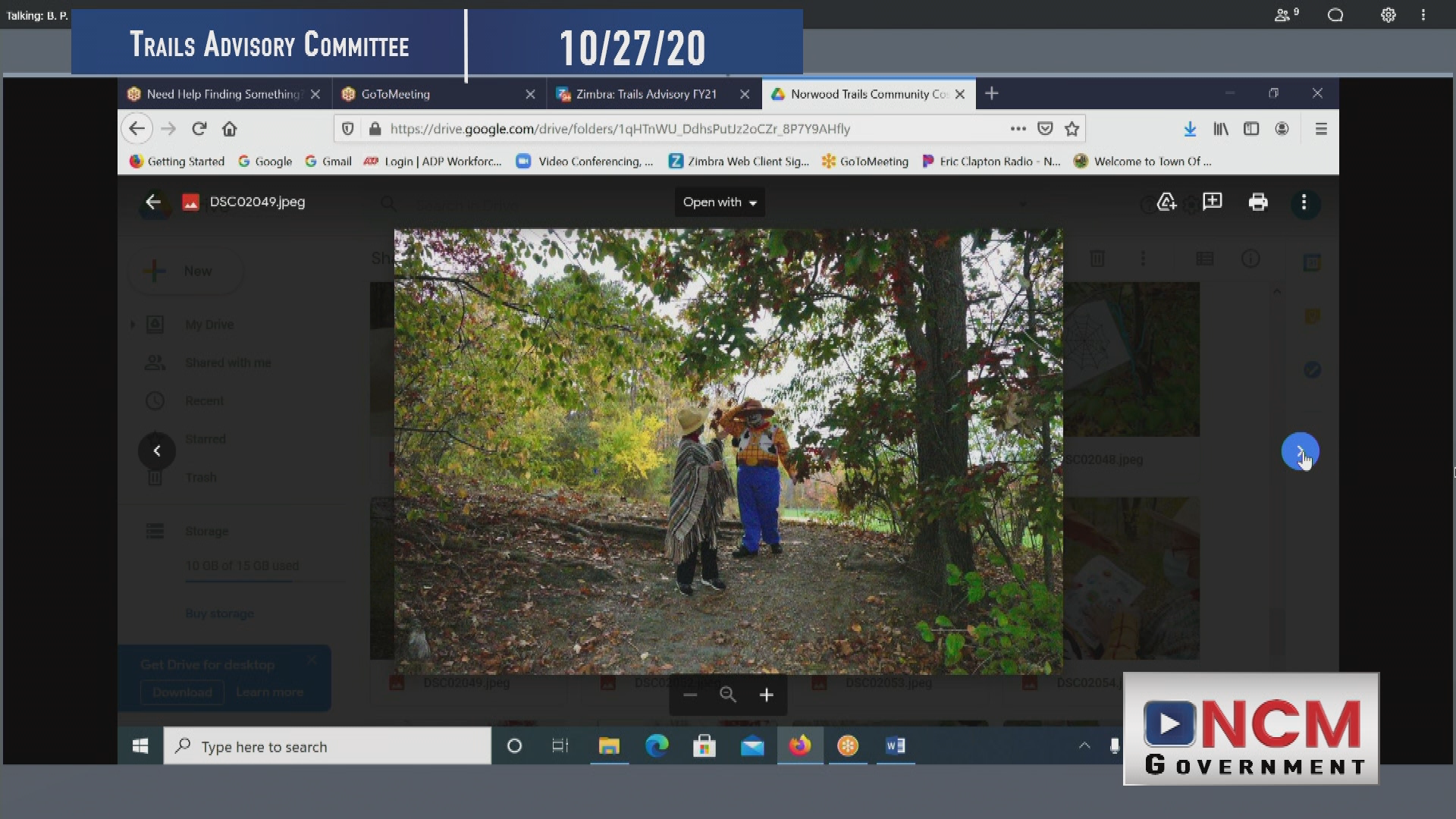The width and height of the screenshot is (1456, 819).
Task: Open Firefox downloads arrow icon
Action: tap(1190, 129)
